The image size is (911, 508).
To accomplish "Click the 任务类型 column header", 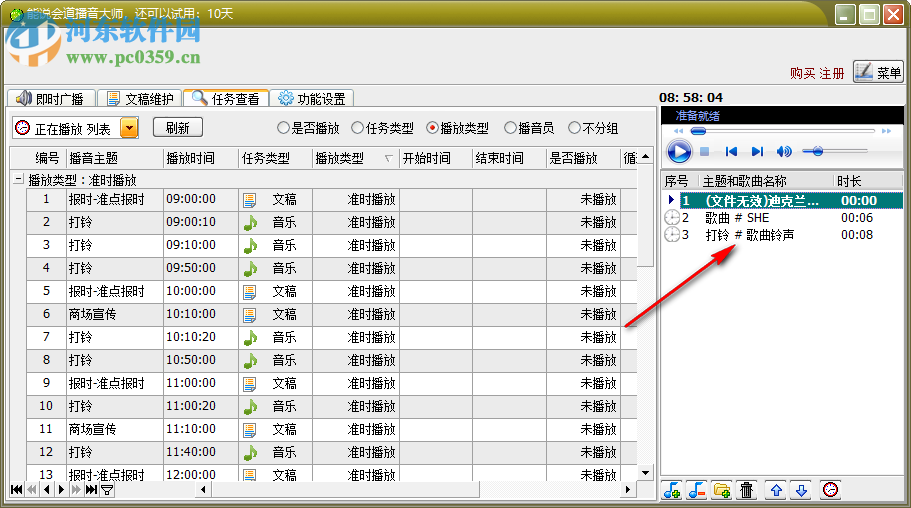I will pos(275,158).
